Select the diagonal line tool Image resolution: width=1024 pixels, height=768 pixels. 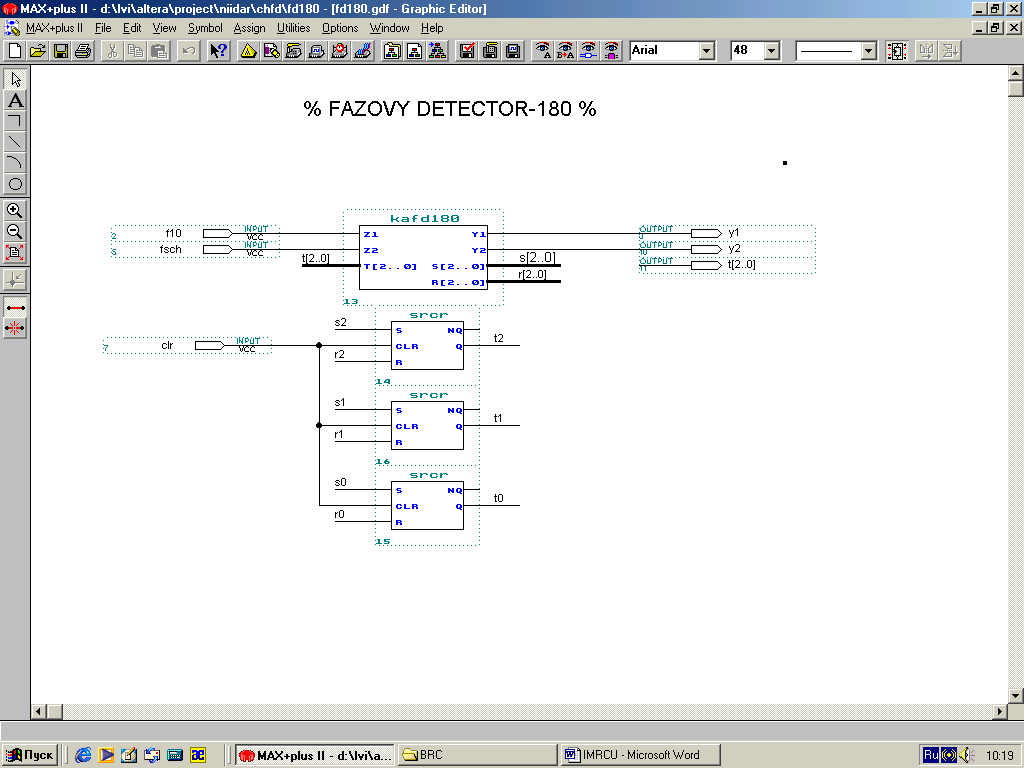15,142
